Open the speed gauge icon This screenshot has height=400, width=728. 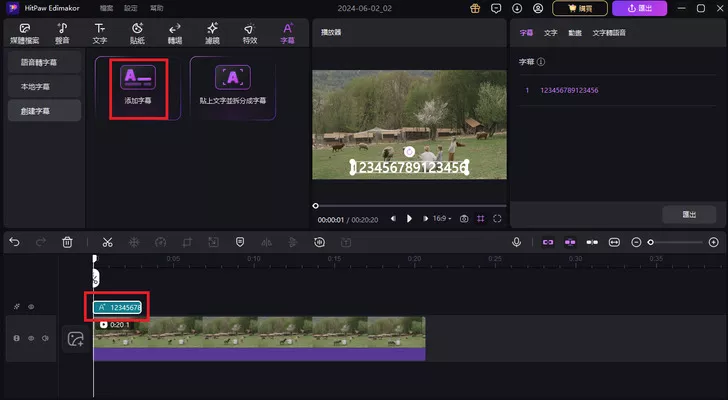(160, 242)
